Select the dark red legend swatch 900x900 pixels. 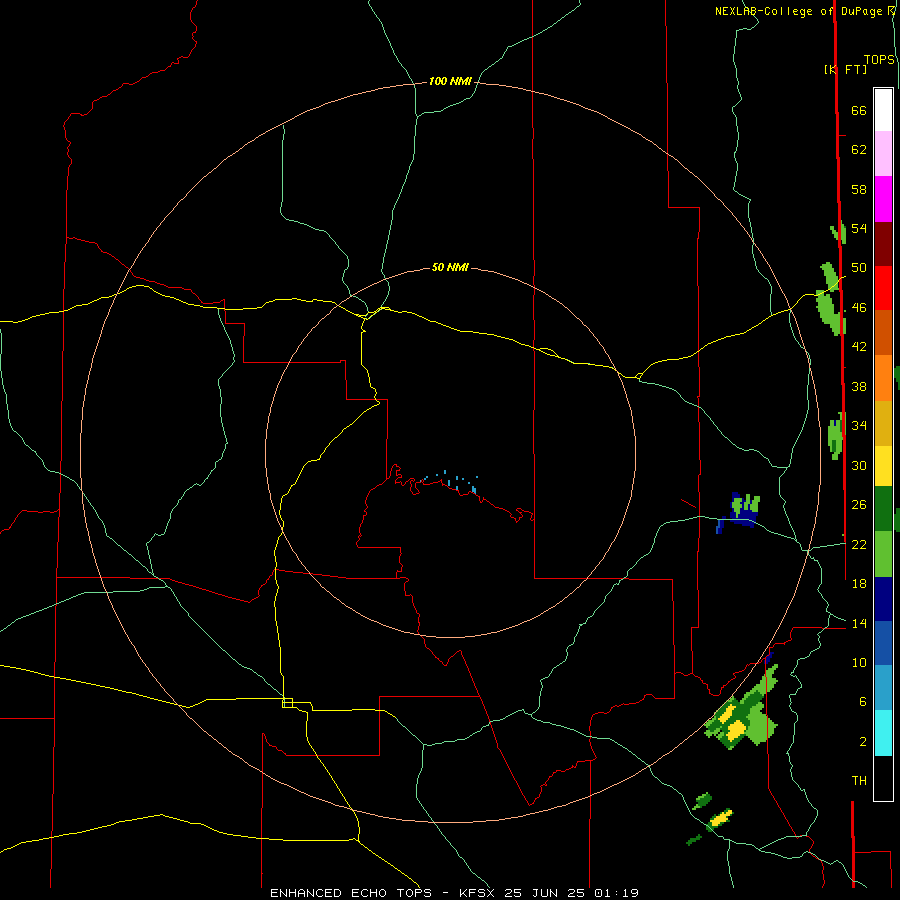[x=883, y=243]
